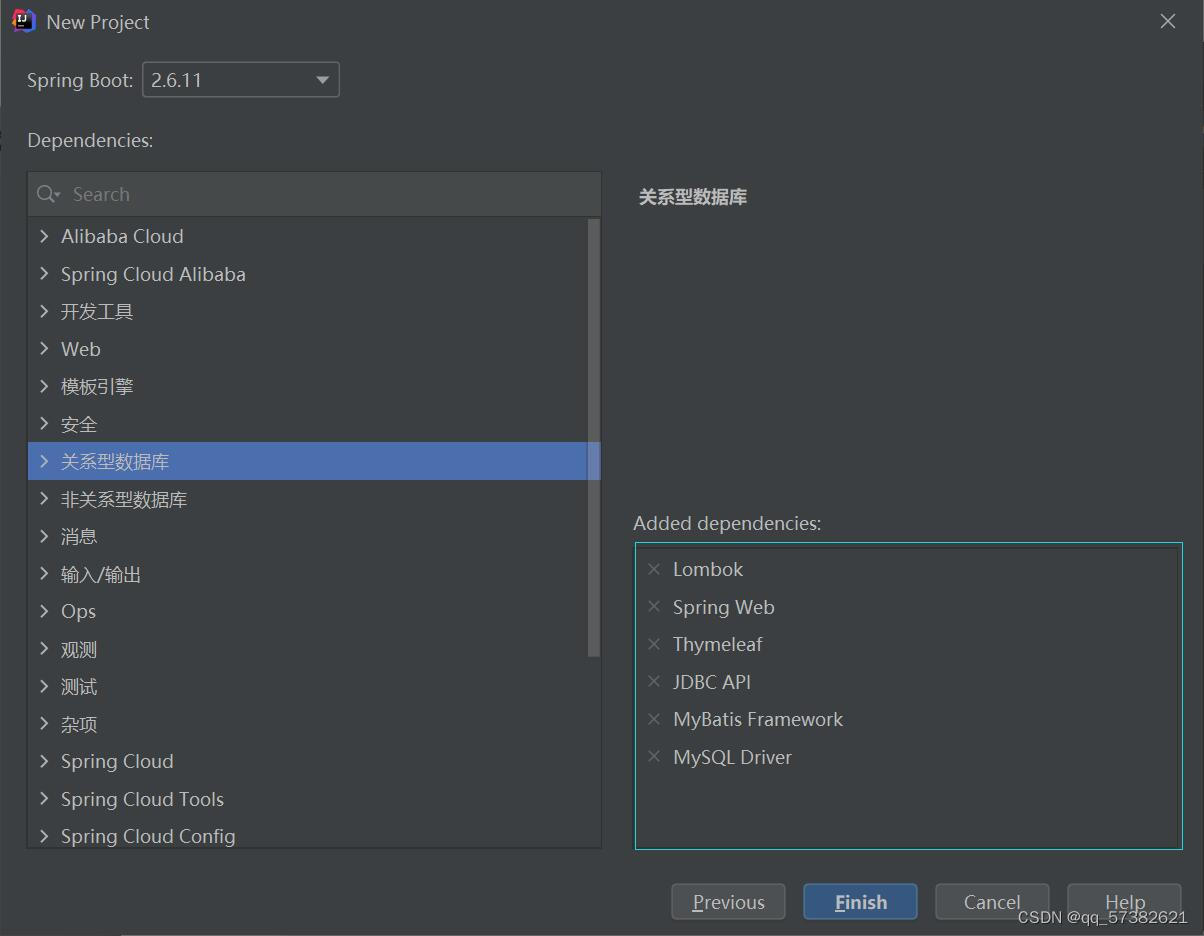
Task: Expand the Alibaba Cloud category
Action: point(44,236)
